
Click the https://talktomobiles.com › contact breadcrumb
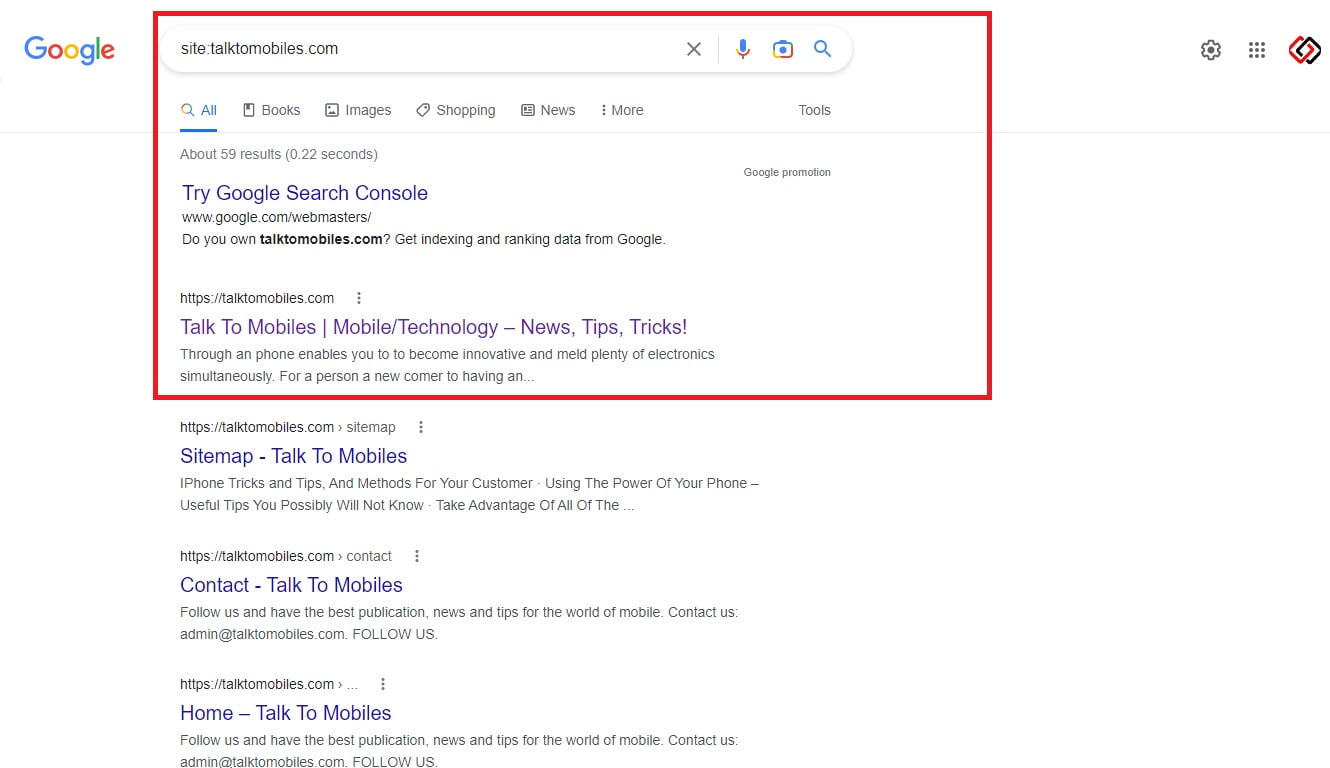pos(286,556)
